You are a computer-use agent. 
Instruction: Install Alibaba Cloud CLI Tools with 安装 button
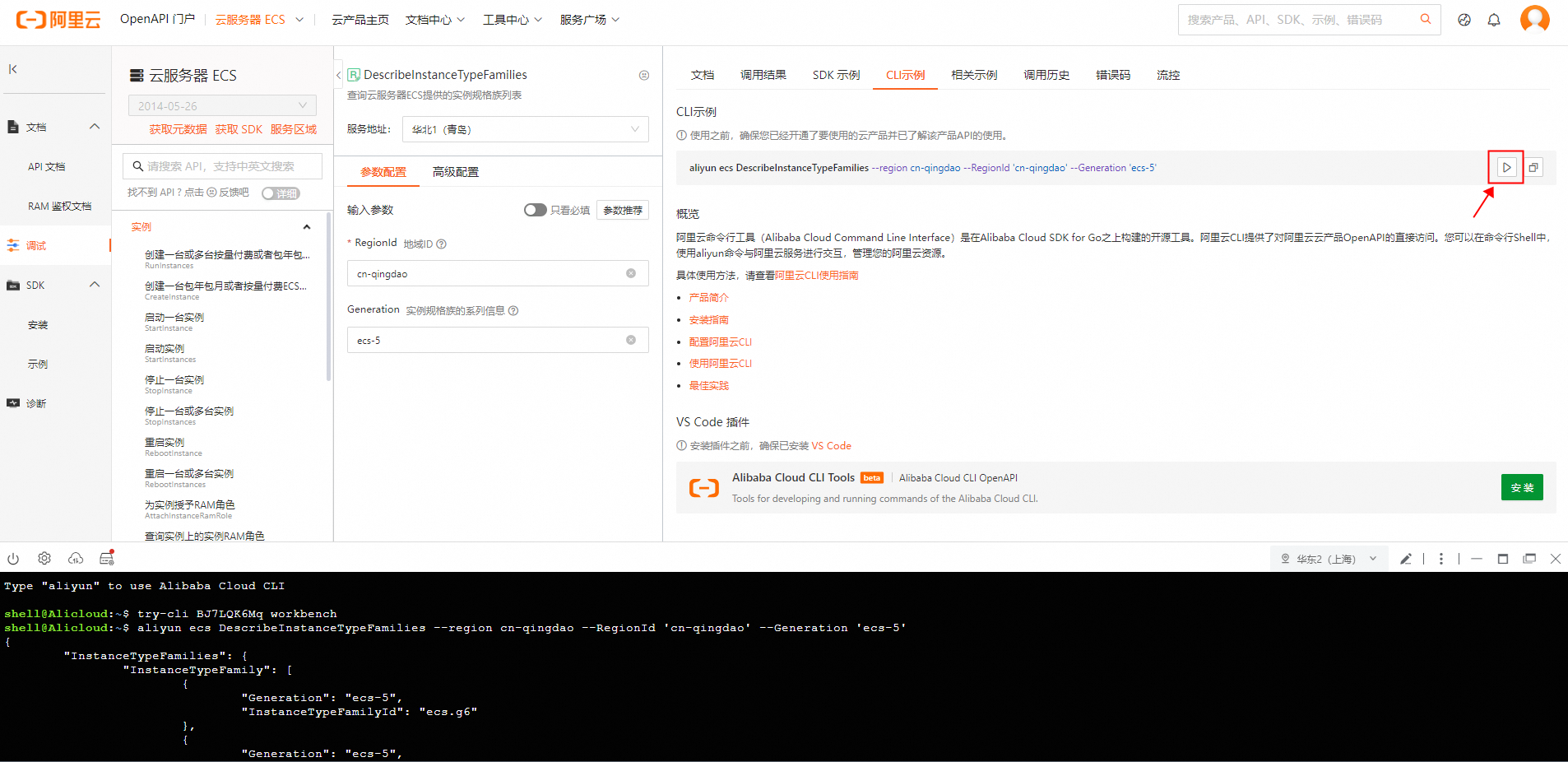[1523, 487]
